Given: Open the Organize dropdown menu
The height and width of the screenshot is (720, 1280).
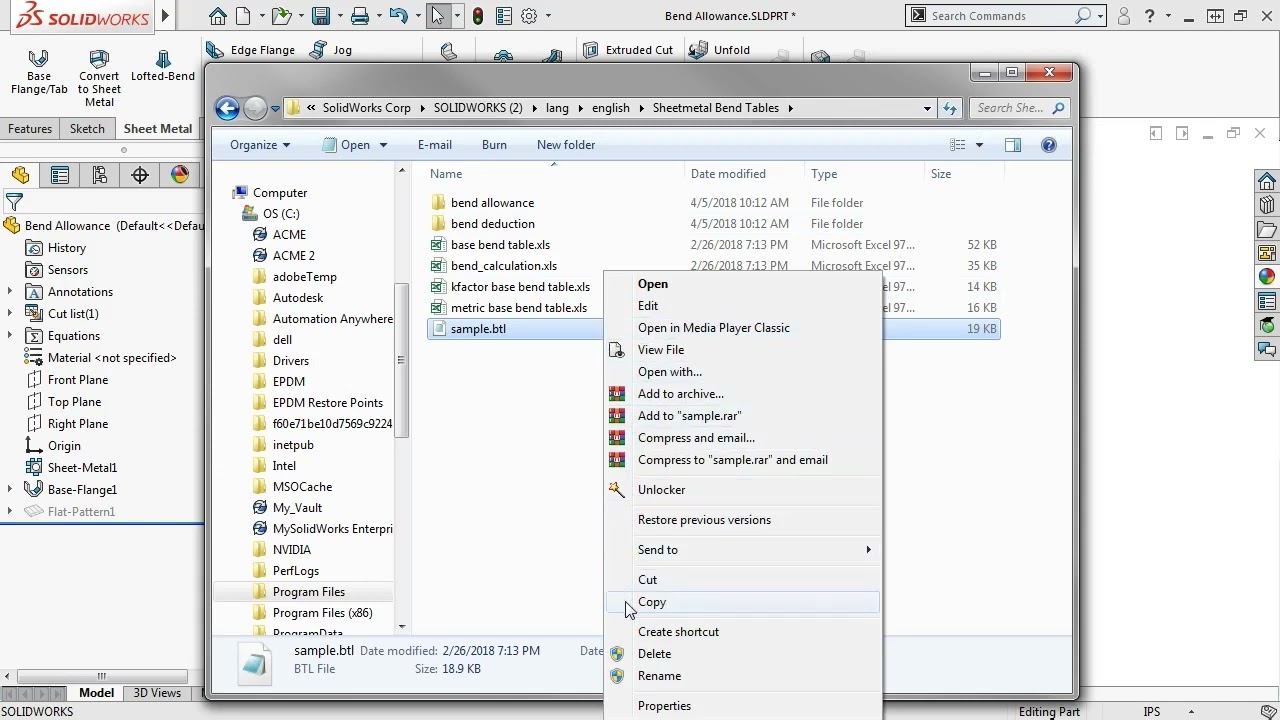Looking at the screenshot, I should tap(260, 145).
